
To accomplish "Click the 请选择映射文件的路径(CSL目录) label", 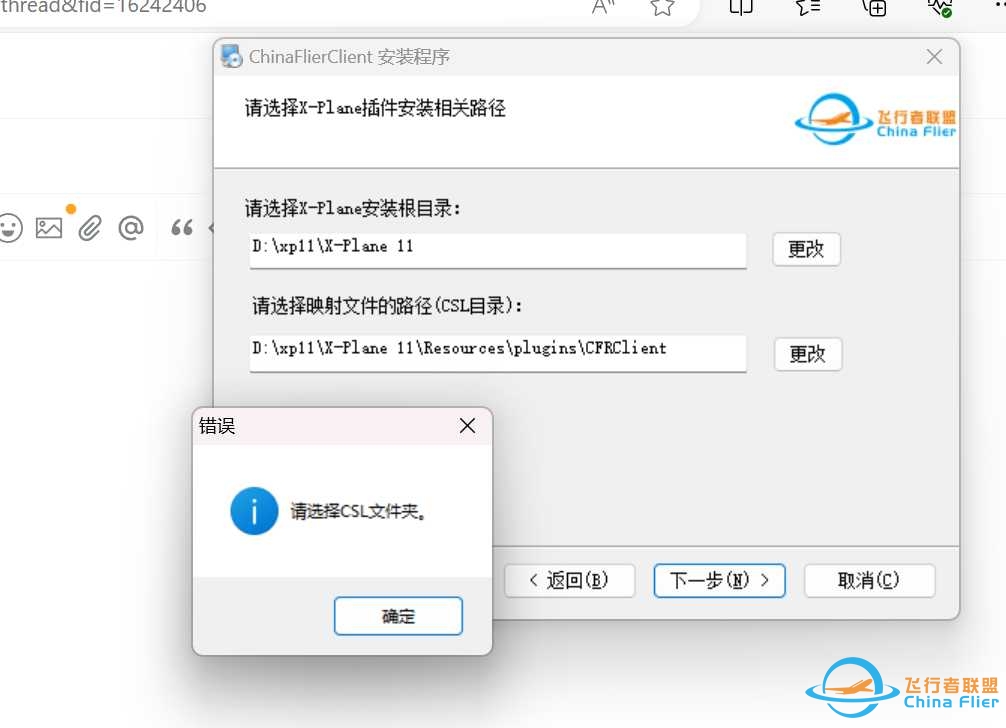I will click(x=387, y=305).
